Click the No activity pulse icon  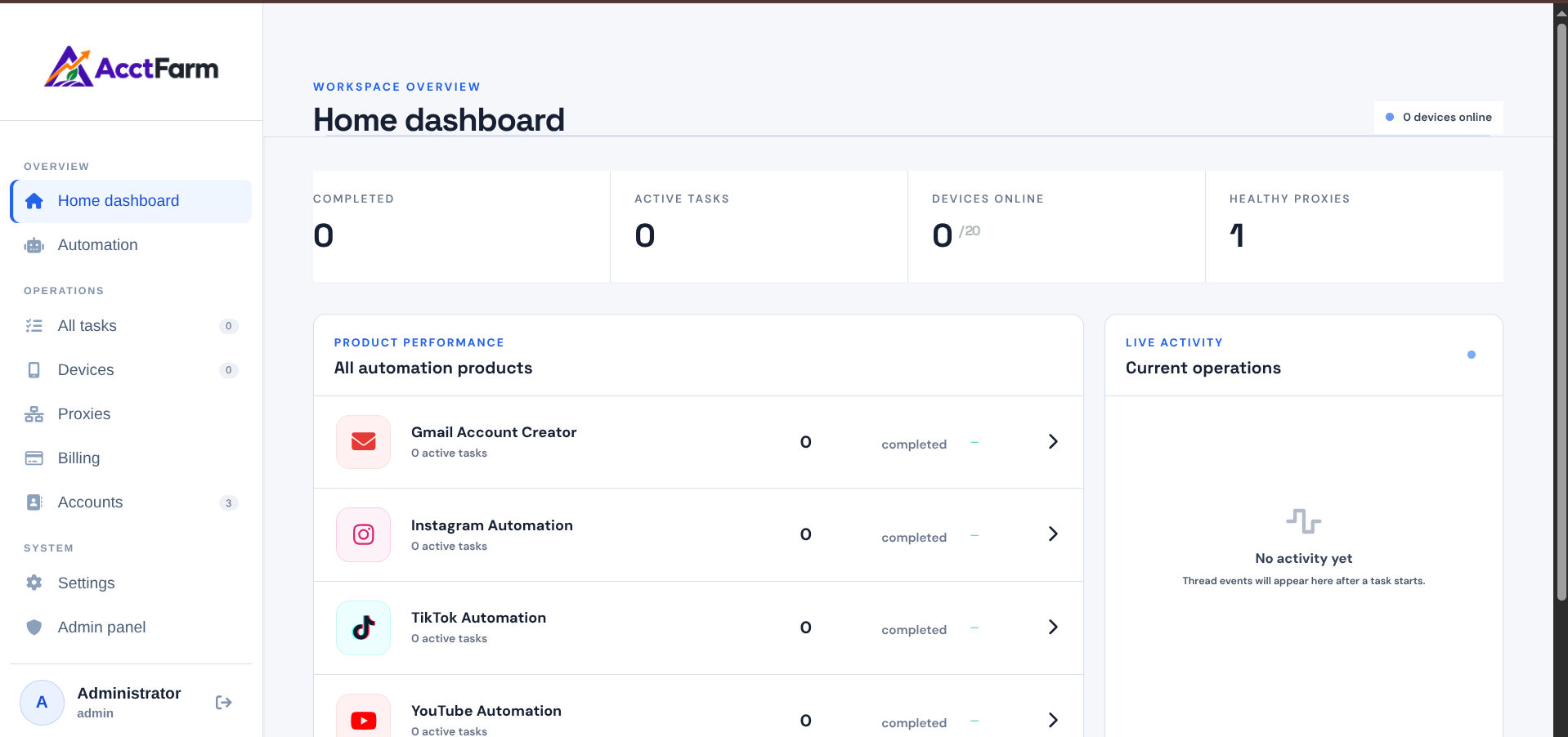[x=1304, y=520]
